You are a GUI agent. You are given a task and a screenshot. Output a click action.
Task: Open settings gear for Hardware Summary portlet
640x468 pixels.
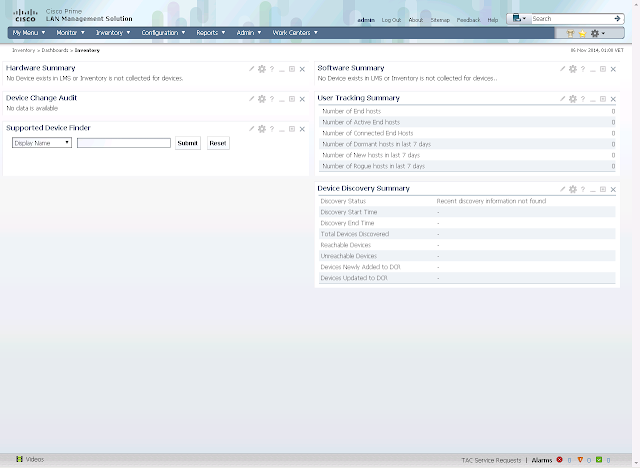coord(261,69)
